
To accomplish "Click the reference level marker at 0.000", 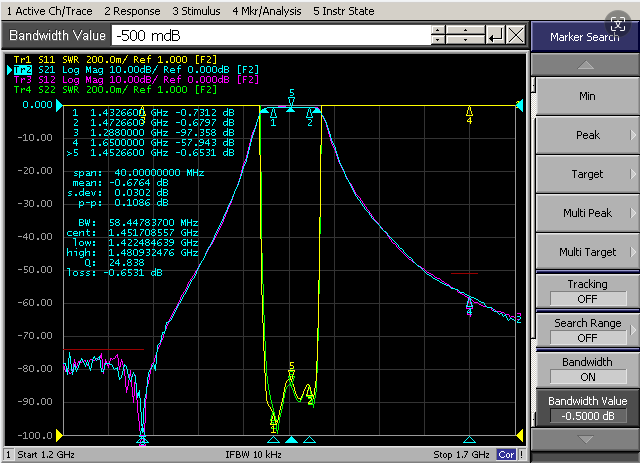I will (59, 105).
